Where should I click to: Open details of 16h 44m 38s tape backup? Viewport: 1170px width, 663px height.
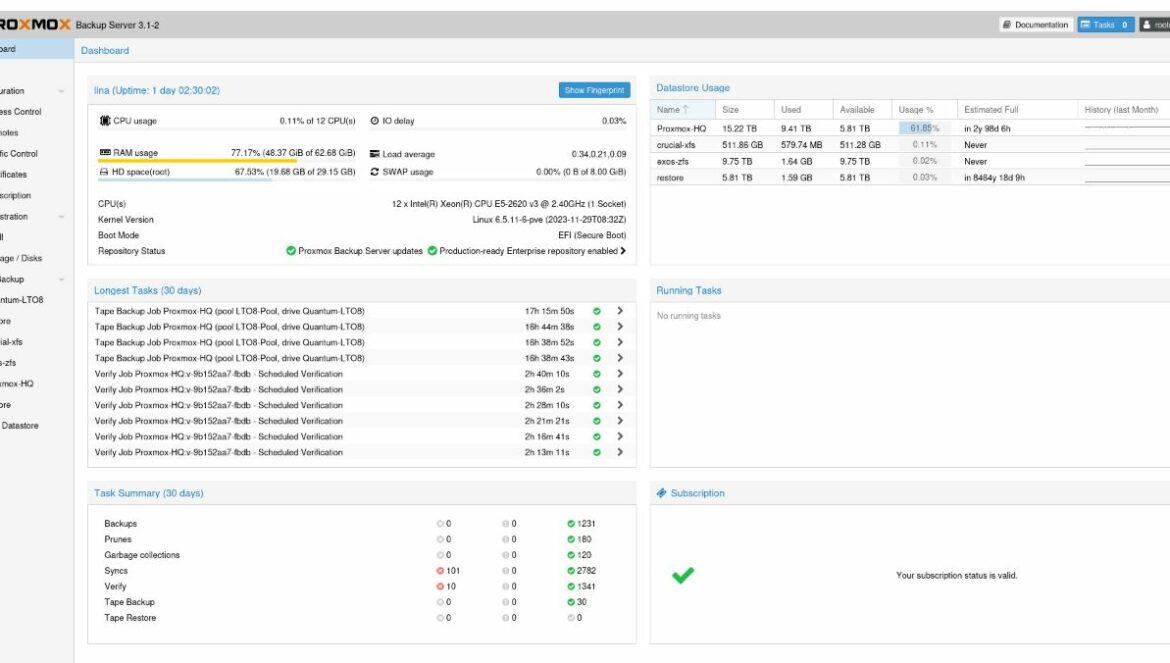point(620,327)
